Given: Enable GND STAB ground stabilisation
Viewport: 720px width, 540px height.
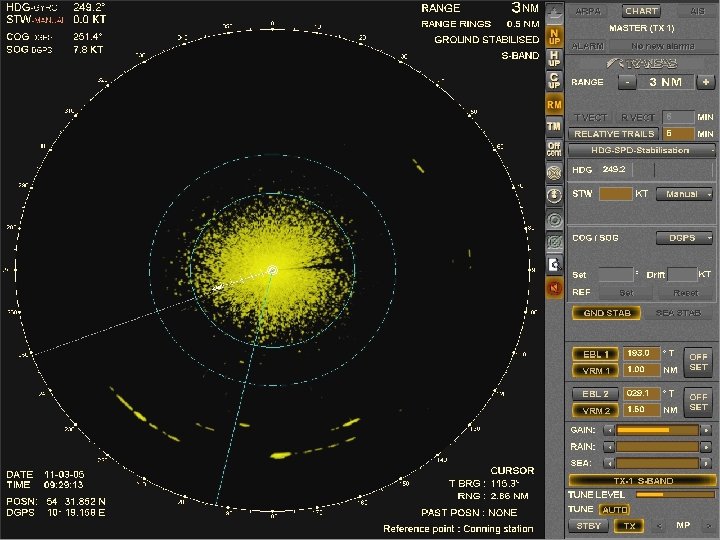Looking at the screenshot, I should tap(606, 313).
